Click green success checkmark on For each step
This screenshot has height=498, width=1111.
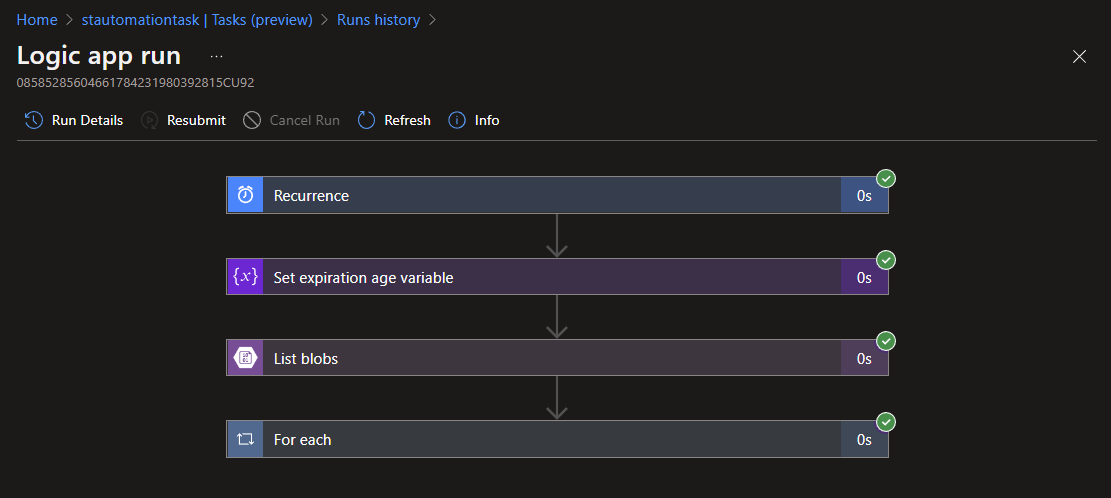click(886, 422)
